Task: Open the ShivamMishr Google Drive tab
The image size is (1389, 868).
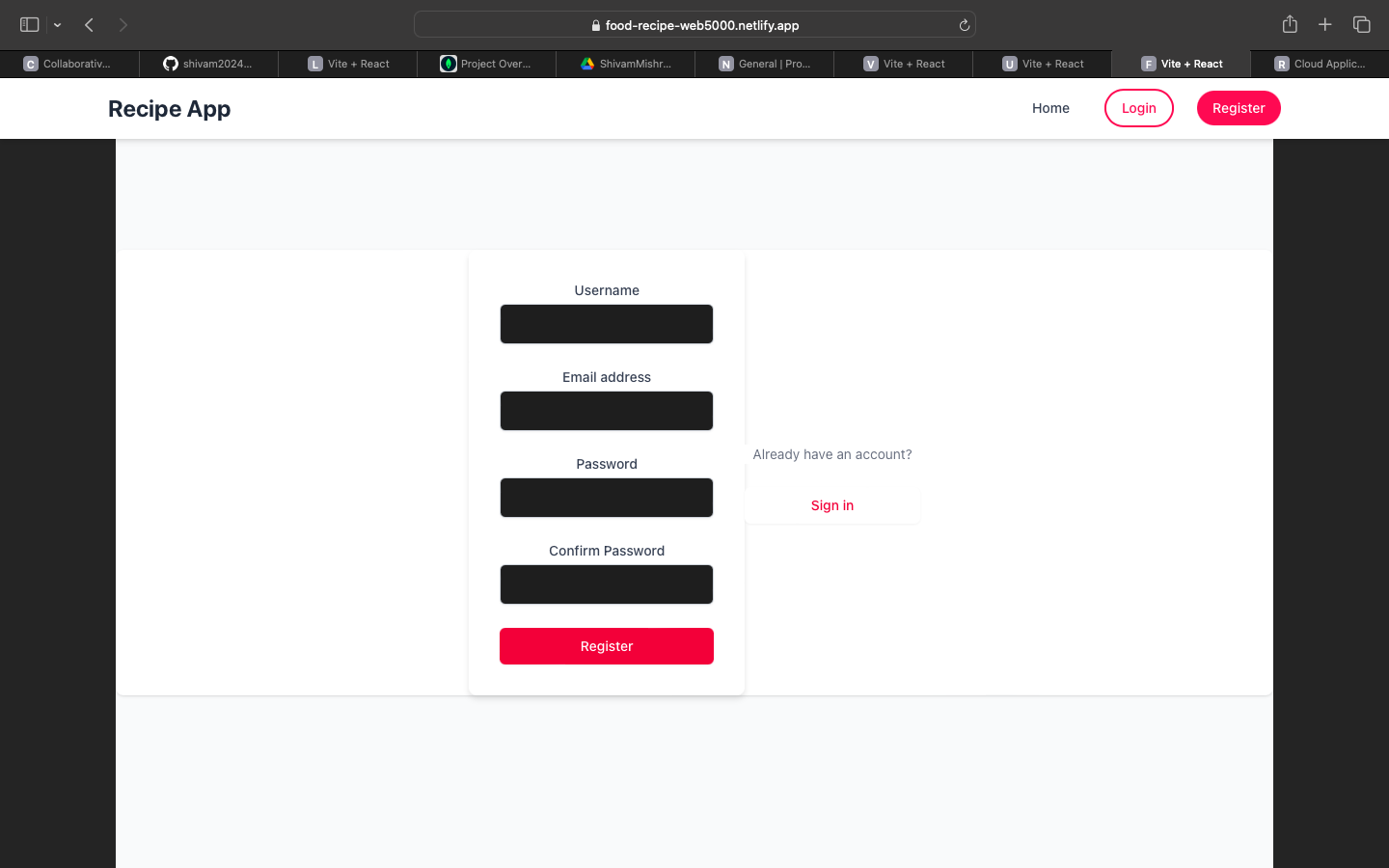Action: (x=625, y=64)
